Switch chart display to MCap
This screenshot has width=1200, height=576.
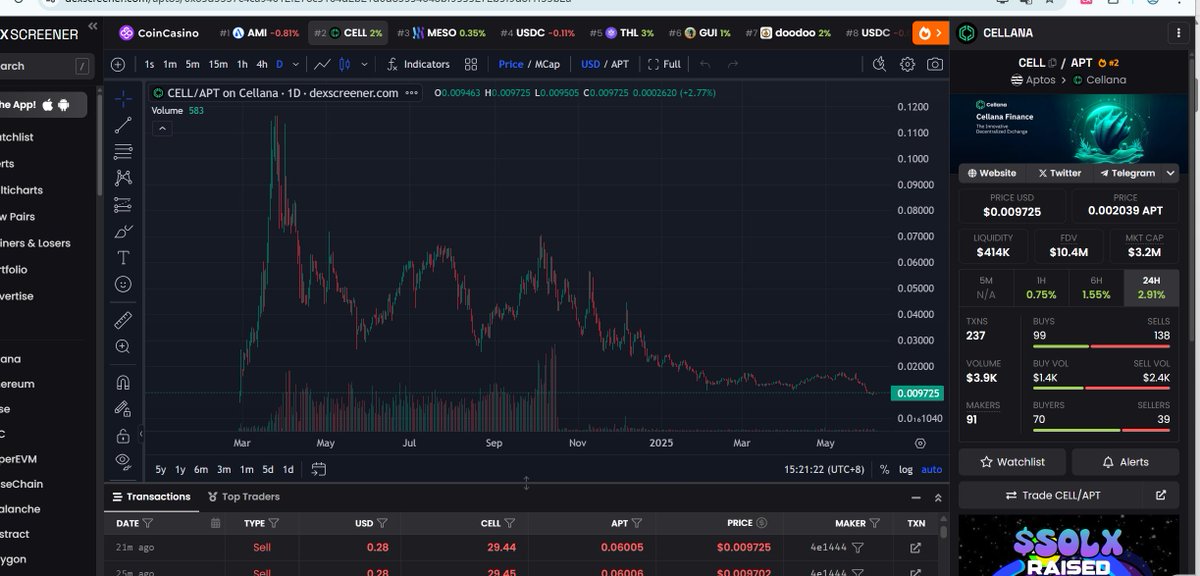coord(547,64)
